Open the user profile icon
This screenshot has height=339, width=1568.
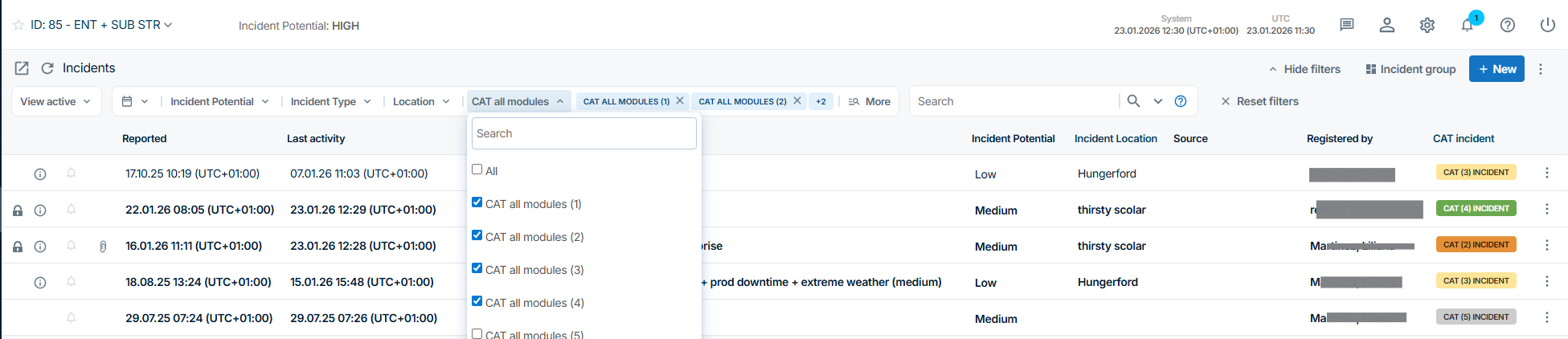[1387, 25]
